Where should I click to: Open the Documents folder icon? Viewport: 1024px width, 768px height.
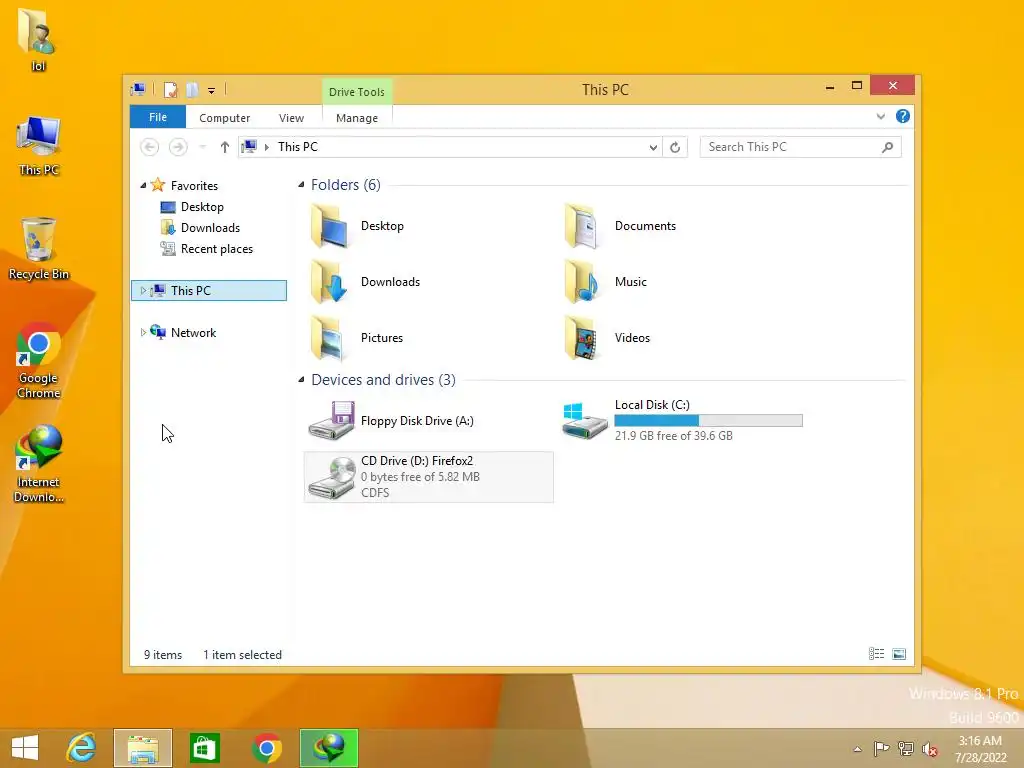[581, 226]
